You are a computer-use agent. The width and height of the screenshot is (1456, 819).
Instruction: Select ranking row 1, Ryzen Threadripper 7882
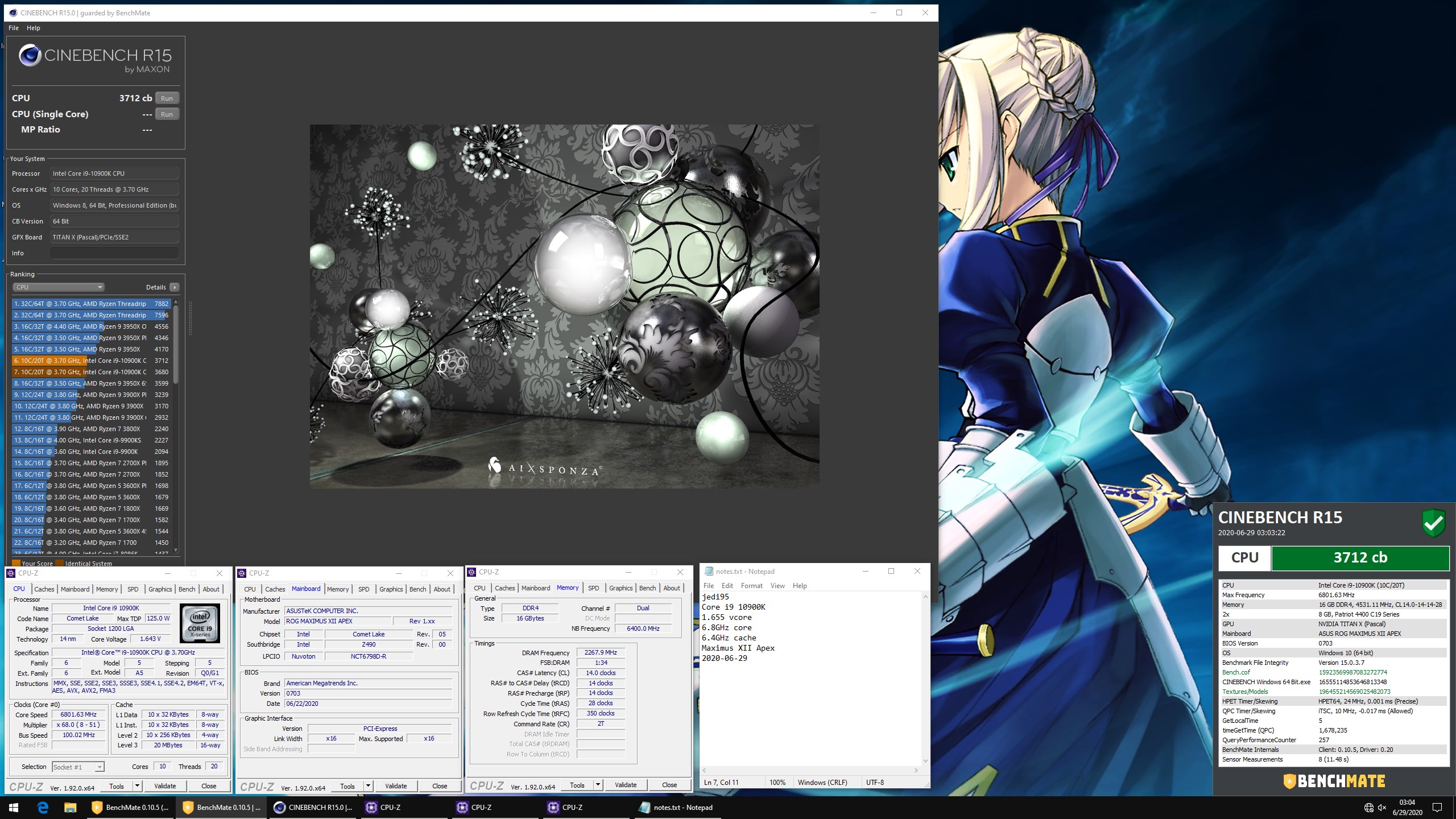pos(91,304)
